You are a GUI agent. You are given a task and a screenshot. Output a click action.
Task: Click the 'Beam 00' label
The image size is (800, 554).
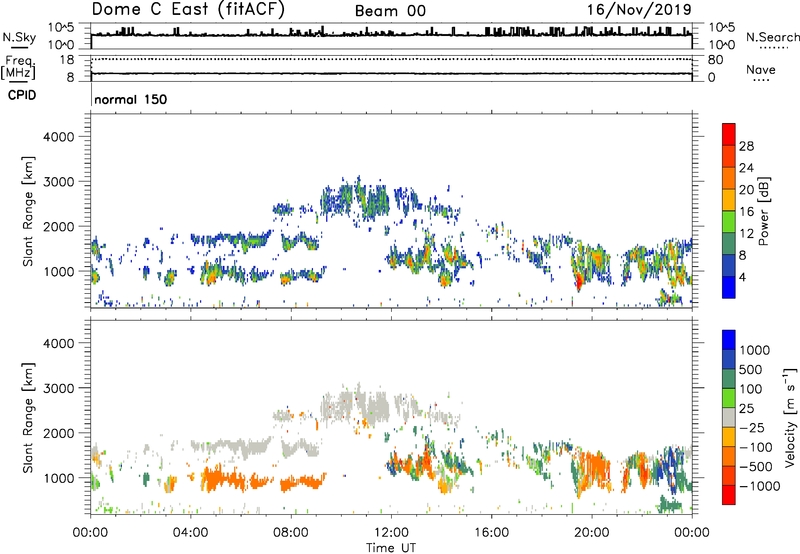tap(390, 11)
